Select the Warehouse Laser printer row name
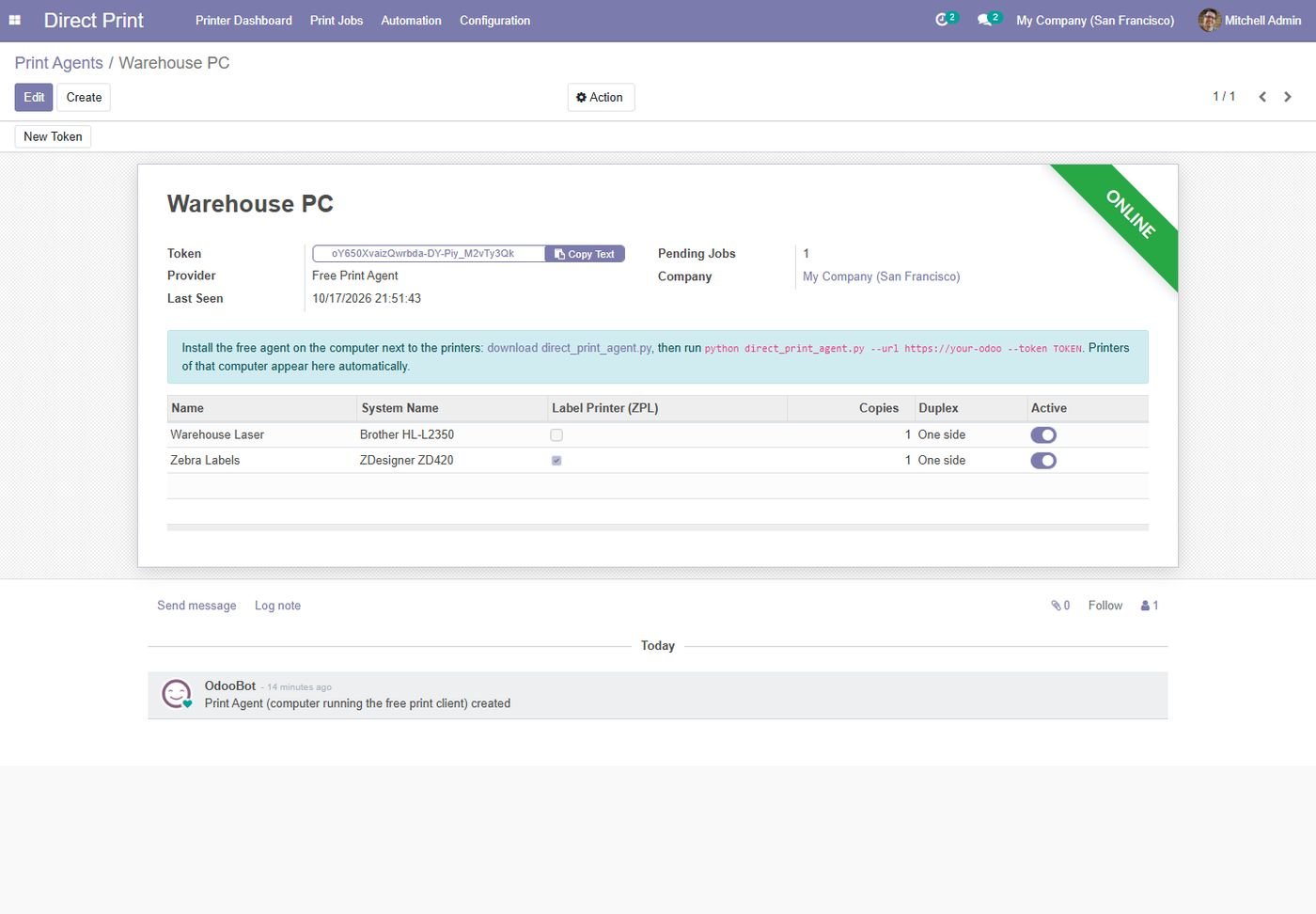 (217, 434)
